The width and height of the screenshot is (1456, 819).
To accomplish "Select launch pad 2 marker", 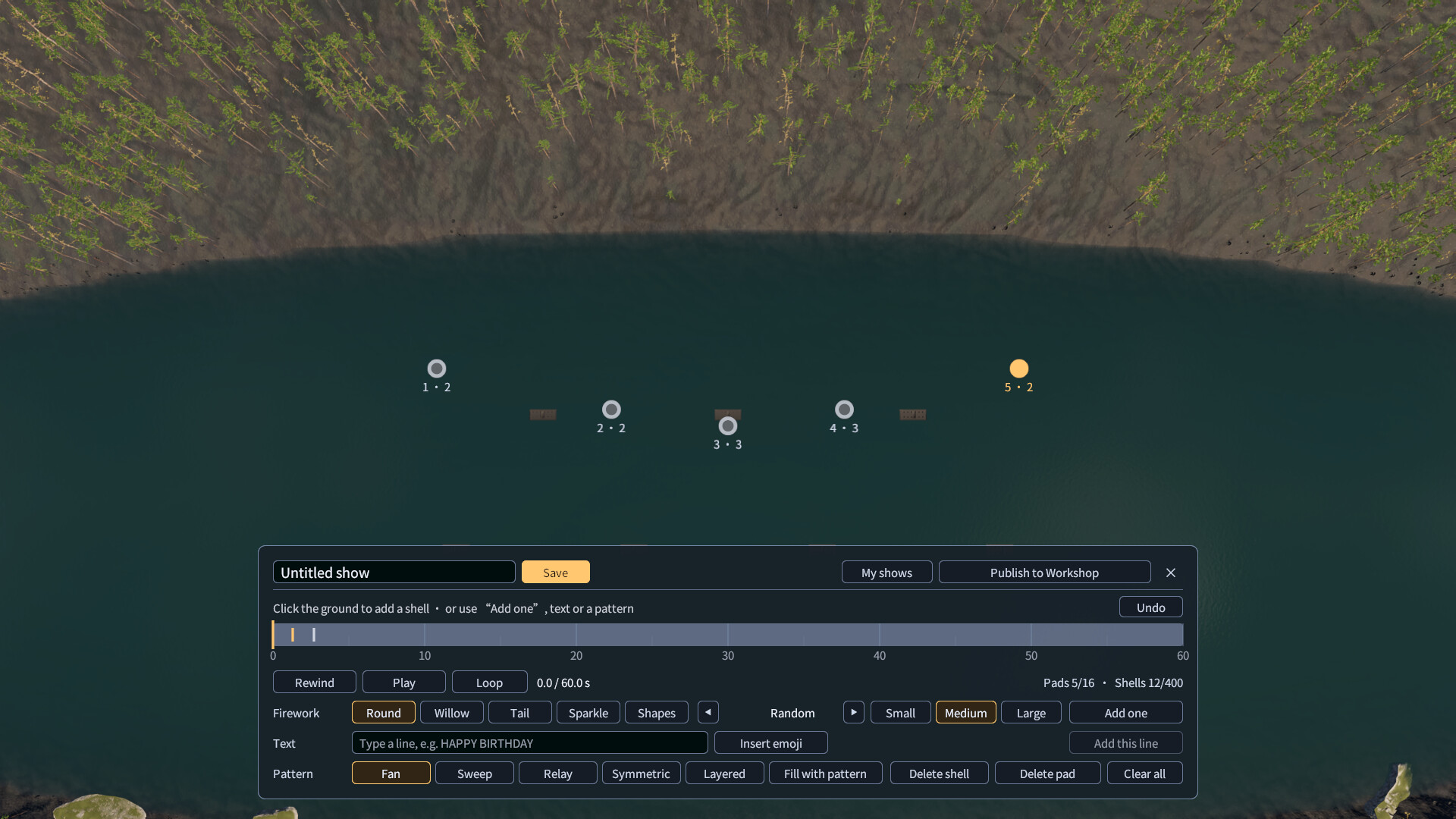I will 611,409.
